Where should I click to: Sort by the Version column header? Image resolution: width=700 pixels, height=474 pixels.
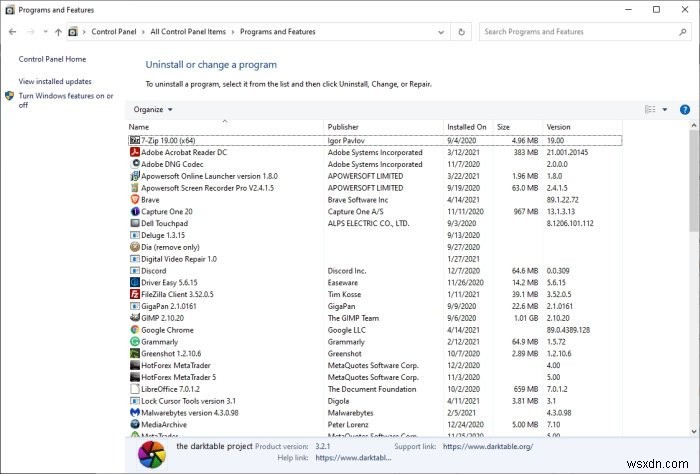582,127
